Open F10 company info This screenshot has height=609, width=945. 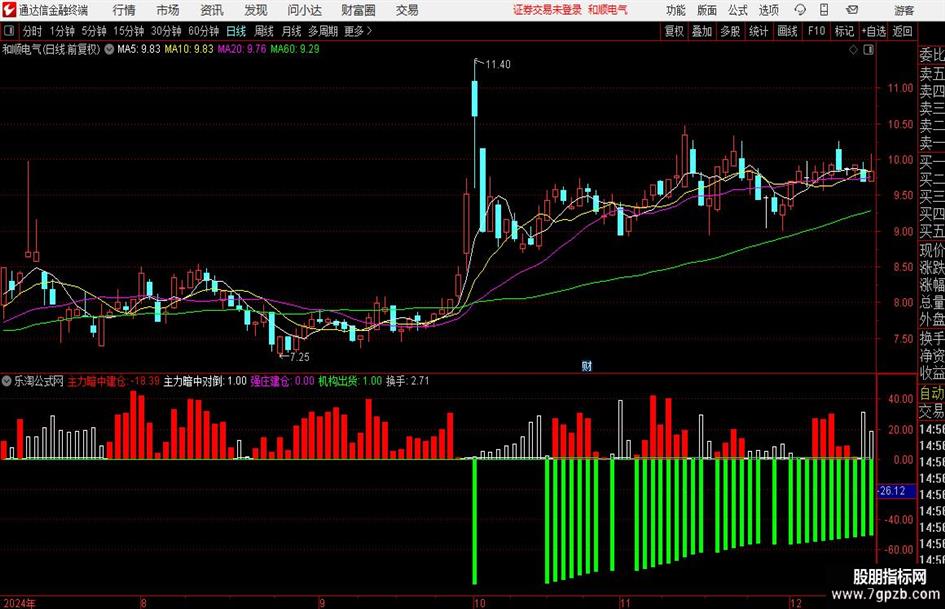(x=816, y=31)
